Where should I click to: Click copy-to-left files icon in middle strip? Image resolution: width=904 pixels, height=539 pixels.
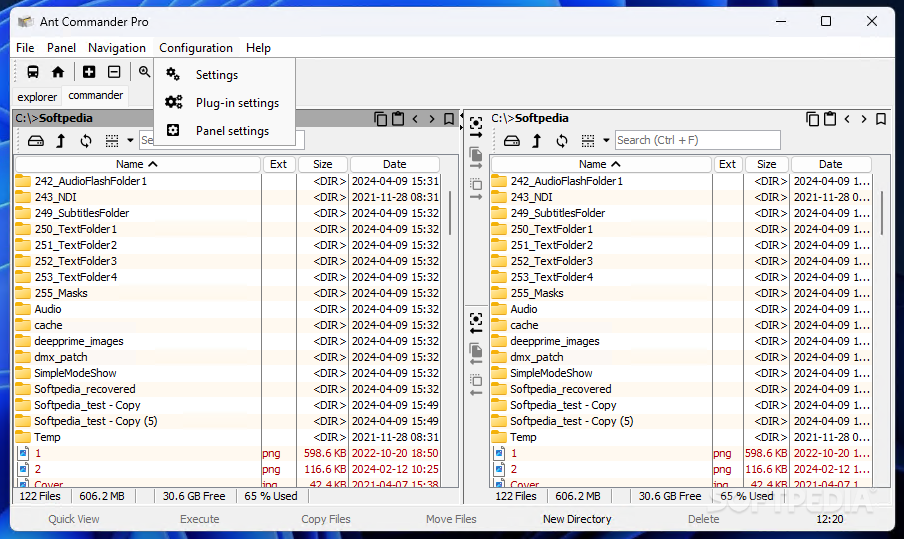click(x=476, y=354)
